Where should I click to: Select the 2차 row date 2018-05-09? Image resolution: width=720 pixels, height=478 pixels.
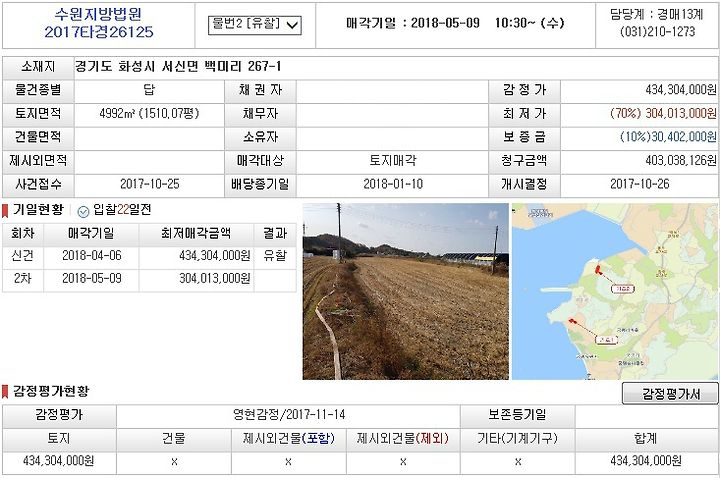[x=92, y=278]
